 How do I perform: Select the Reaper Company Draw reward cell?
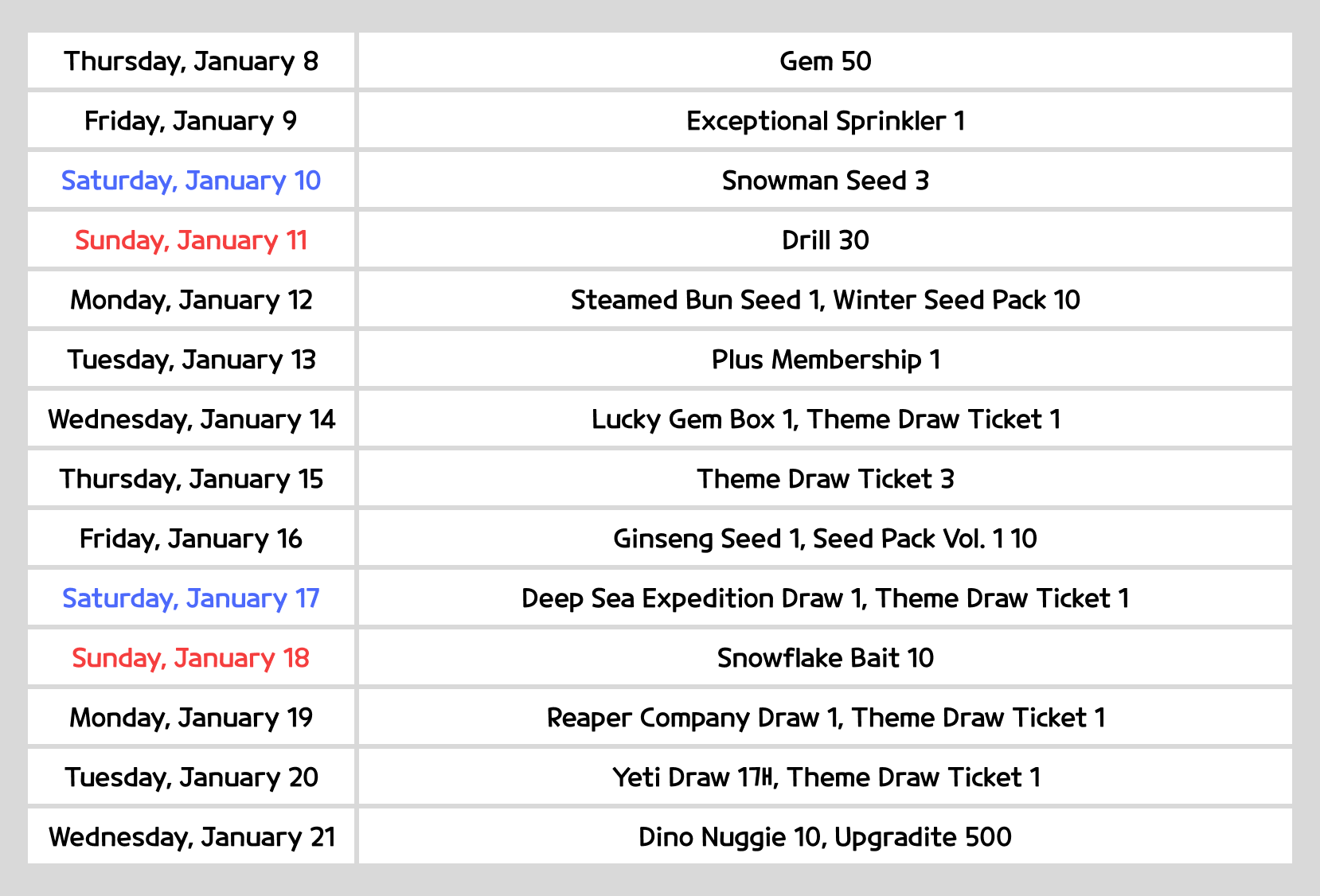coord(825,718)
